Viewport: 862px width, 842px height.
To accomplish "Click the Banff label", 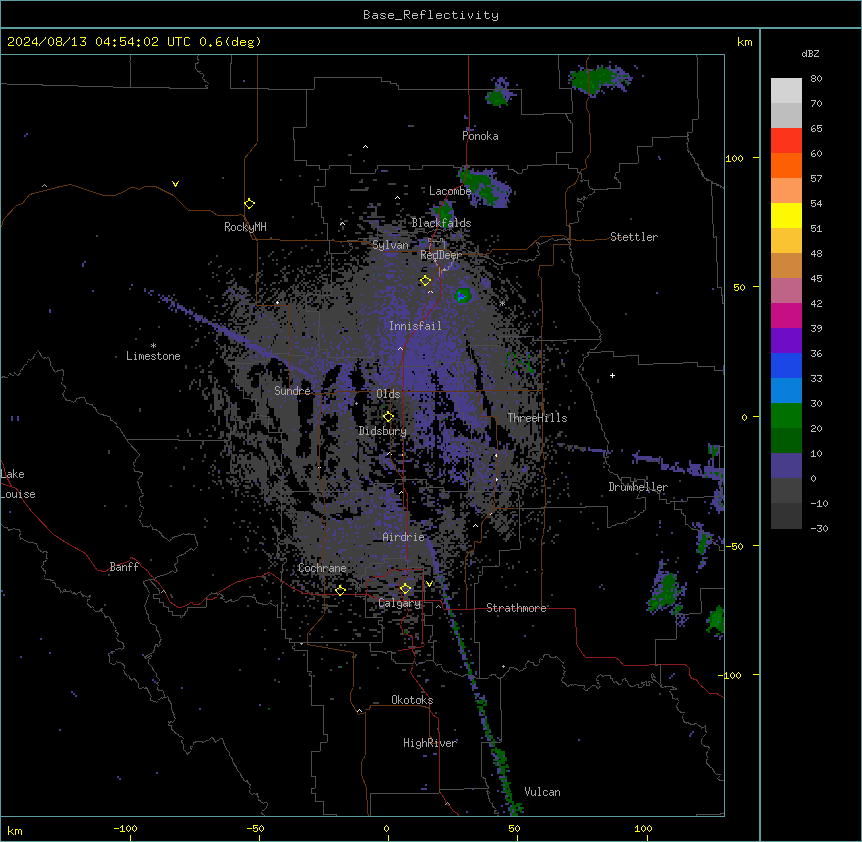I will click(x=124, y=567).
